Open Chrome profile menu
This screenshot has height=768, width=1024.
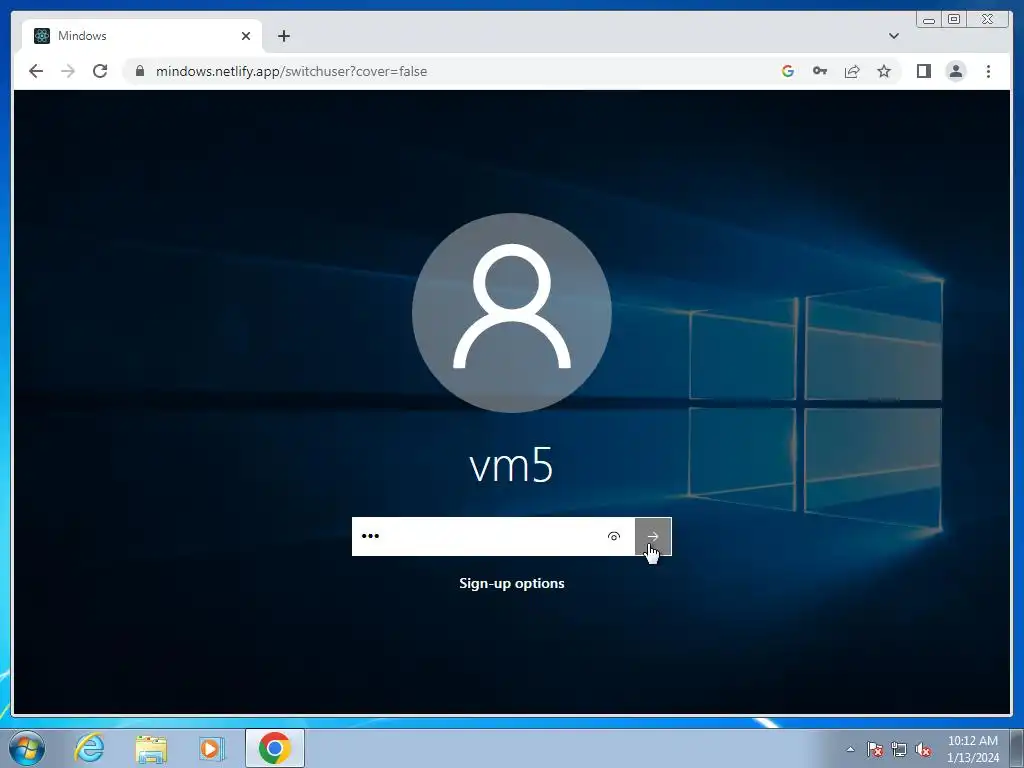[955, 71]
